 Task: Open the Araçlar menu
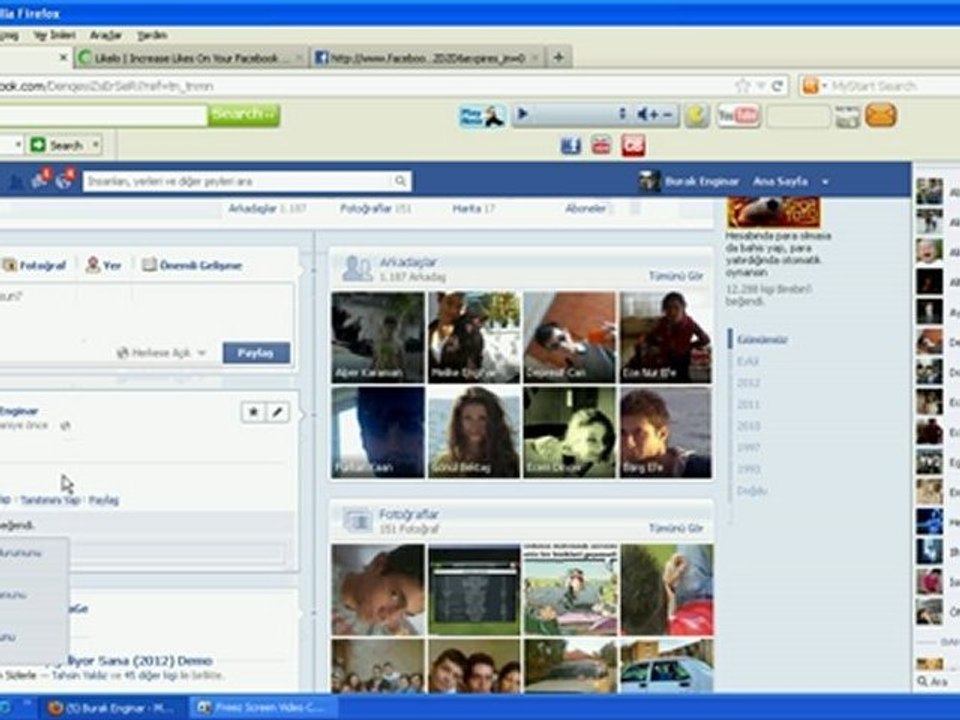point(105,36)
